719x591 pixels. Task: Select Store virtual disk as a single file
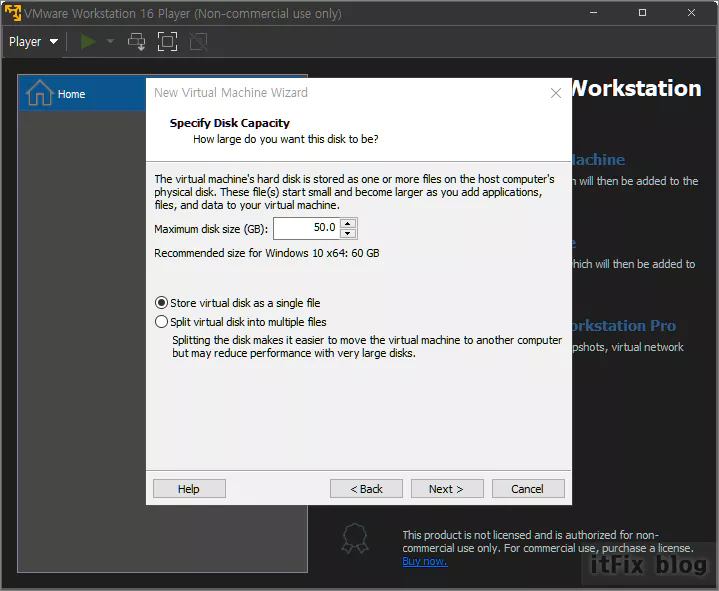238,303
